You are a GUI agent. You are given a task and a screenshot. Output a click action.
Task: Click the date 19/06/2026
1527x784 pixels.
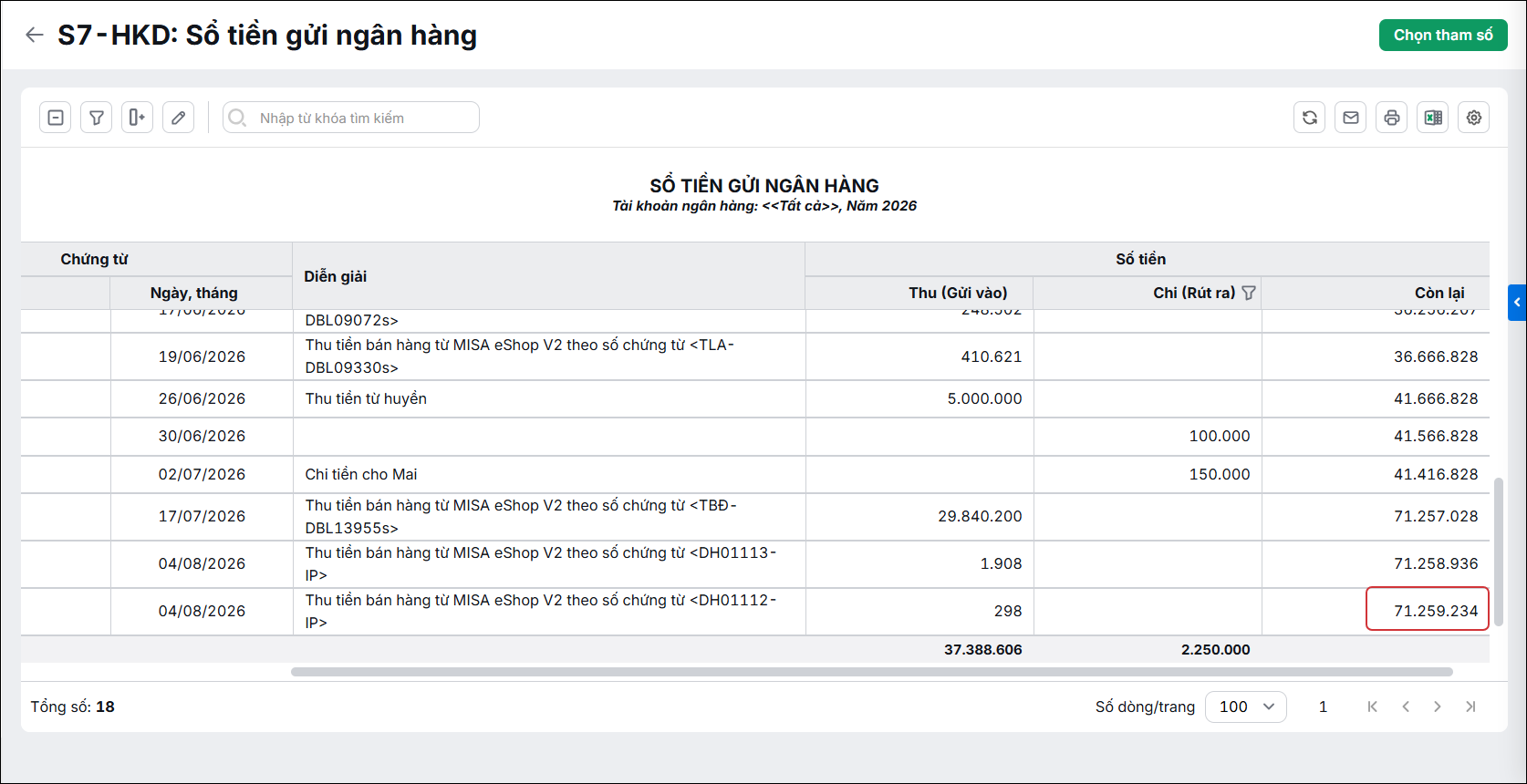click(x=202, y=356)
